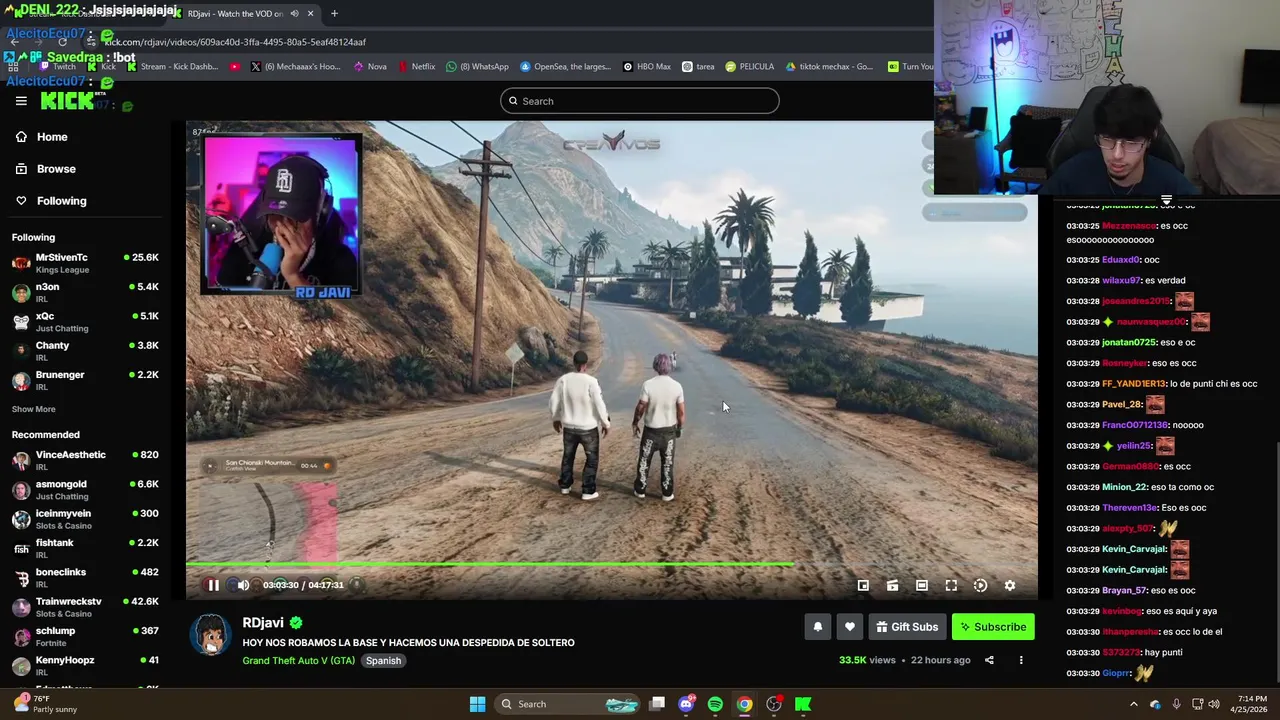Subscribe to RDjavi channel

[993, 627]
